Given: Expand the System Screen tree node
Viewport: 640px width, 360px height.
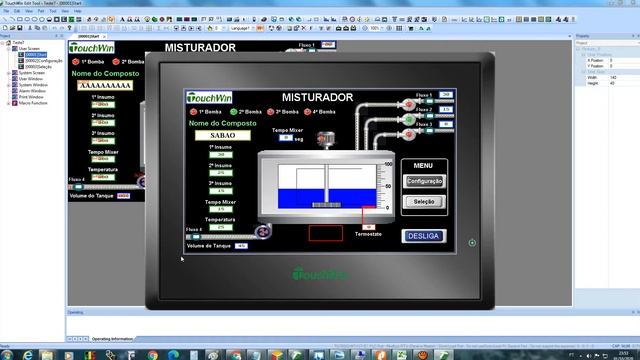Looking at the screenshot, I should click(9, 73).
